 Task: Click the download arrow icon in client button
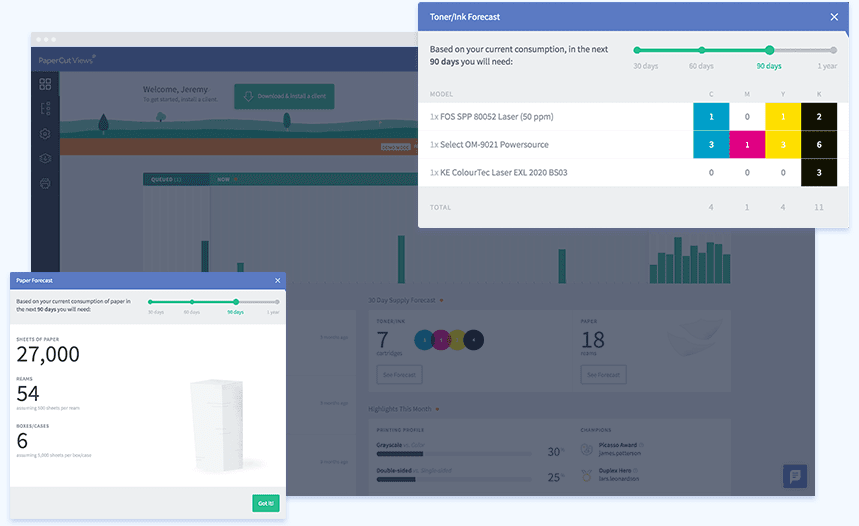click(248, 96)
